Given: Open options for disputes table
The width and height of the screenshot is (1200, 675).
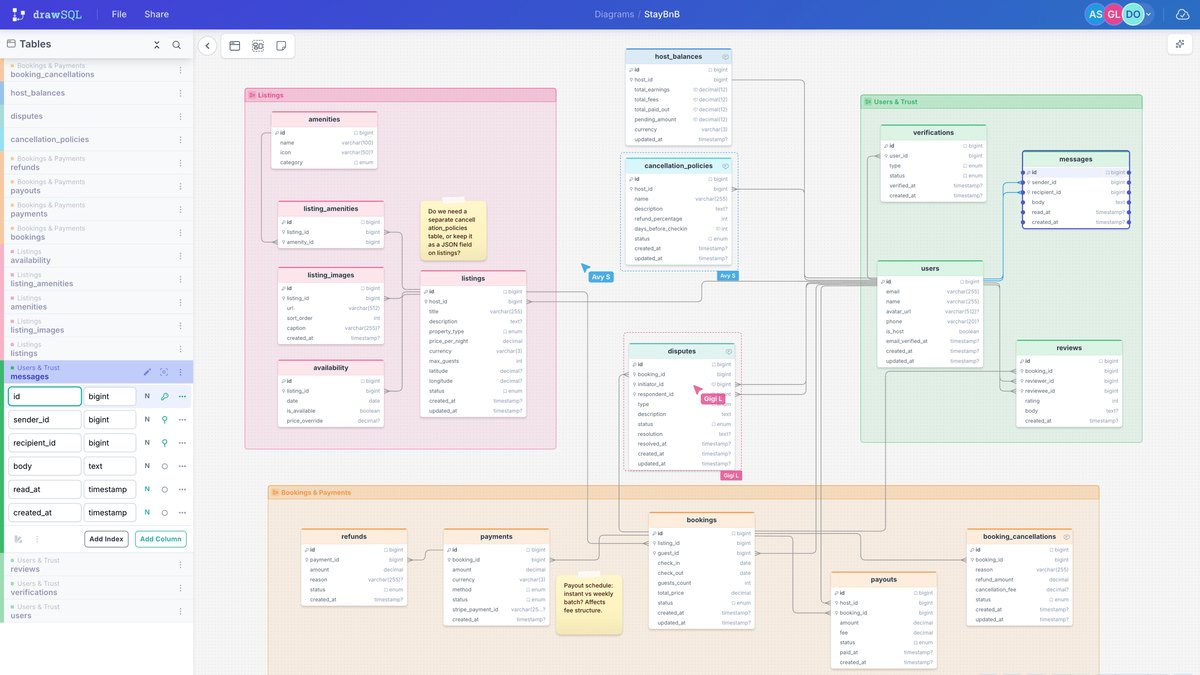Looking at the screenshot, I should click(180, 116).
